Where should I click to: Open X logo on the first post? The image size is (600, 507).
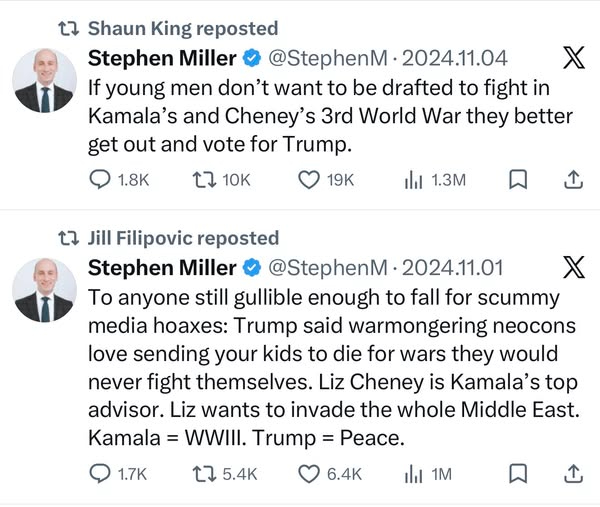[x=573, y=58]
